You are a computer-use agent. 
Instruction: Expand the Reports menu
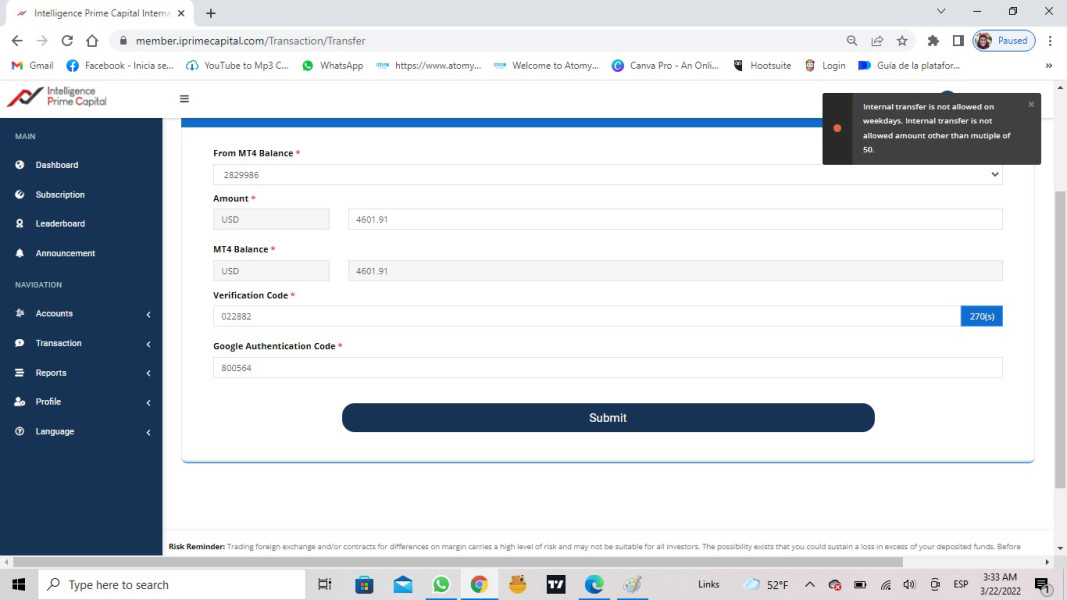coord(81,373)
